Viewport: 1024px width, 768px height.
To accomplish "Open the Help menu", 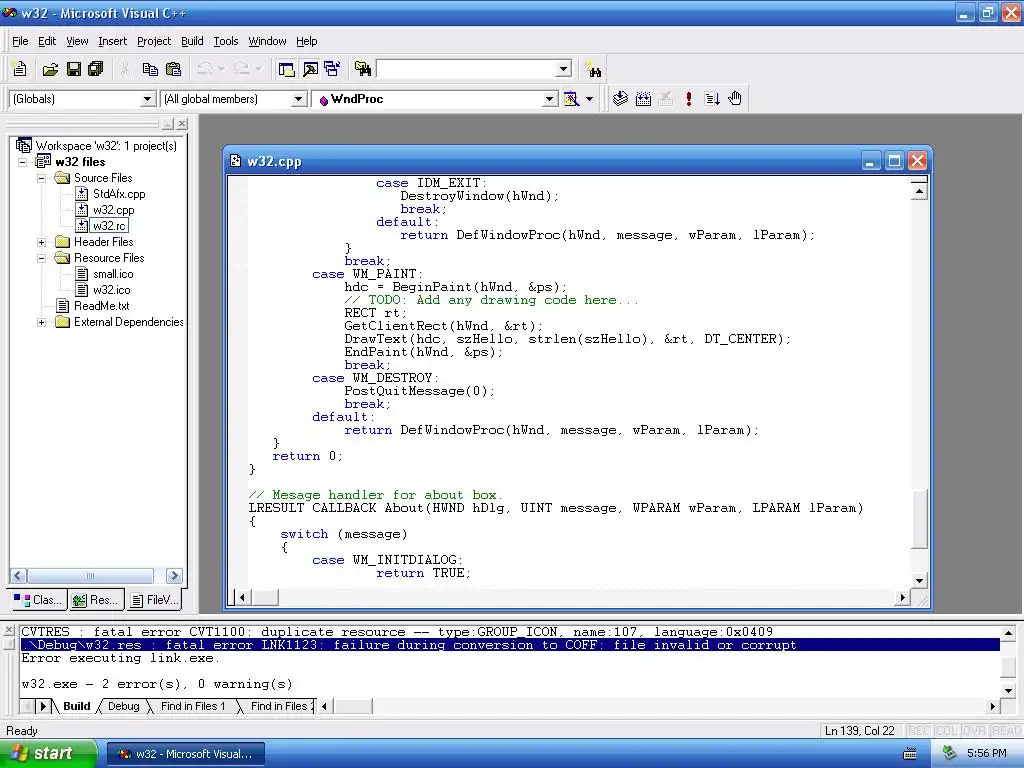I will [x=306, y=41].
